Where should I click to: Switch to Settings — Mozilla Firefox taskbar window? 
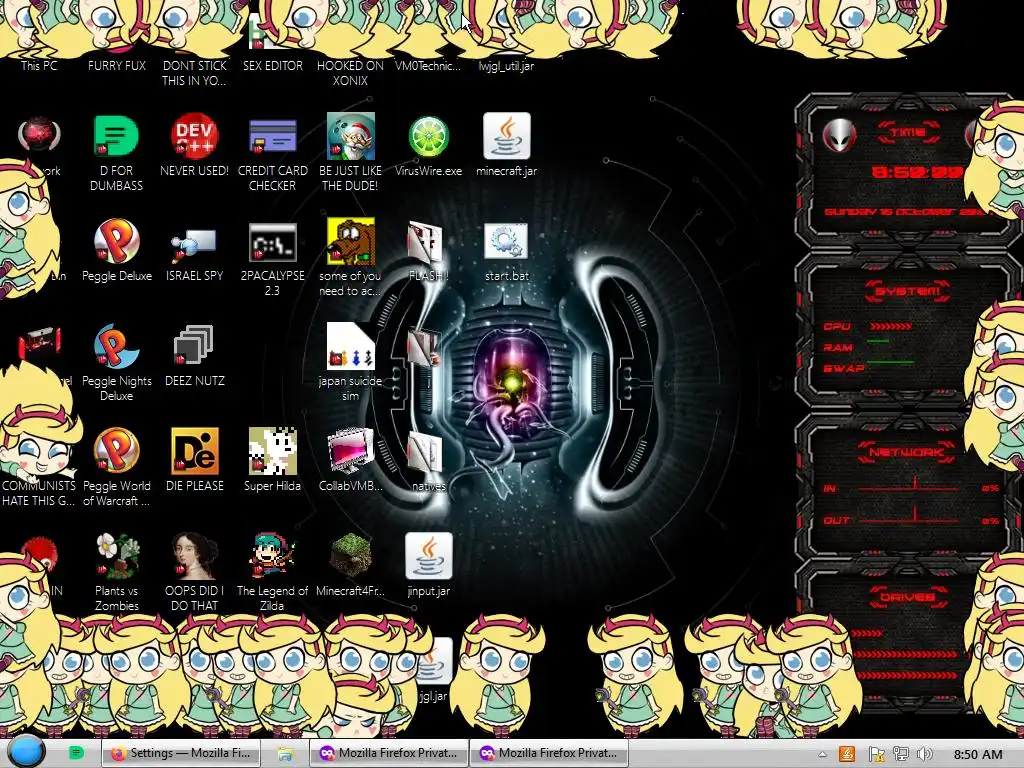tap(181, 753)
